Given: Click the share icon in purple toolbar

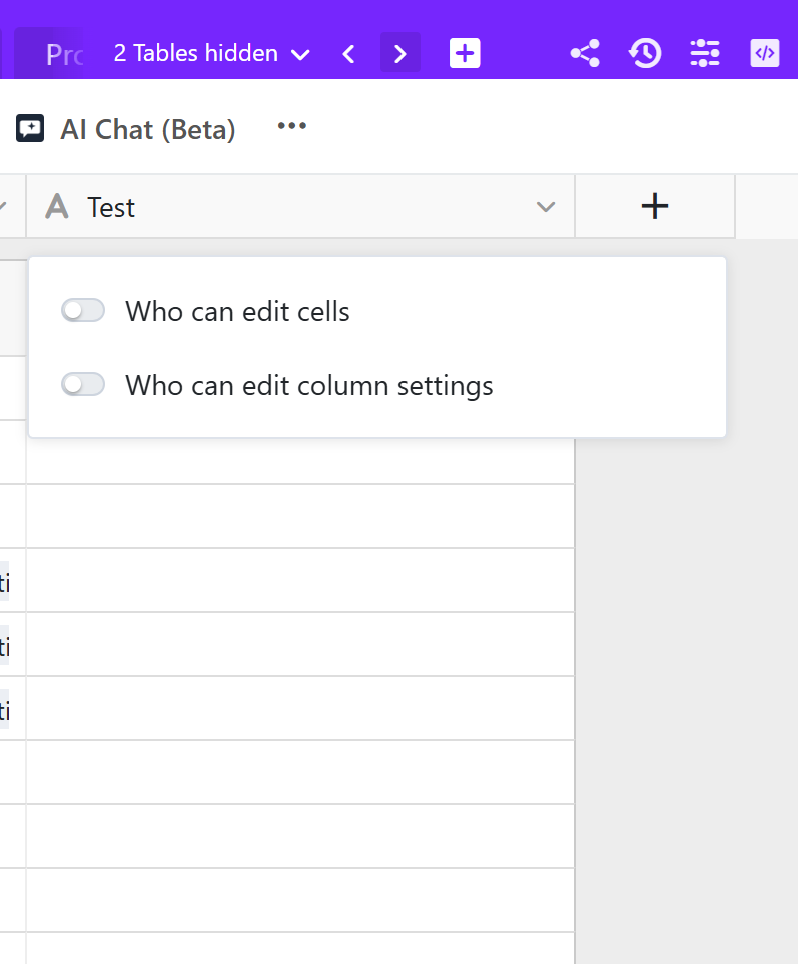Looking at the screenshot, I should (x=585, y=53).
